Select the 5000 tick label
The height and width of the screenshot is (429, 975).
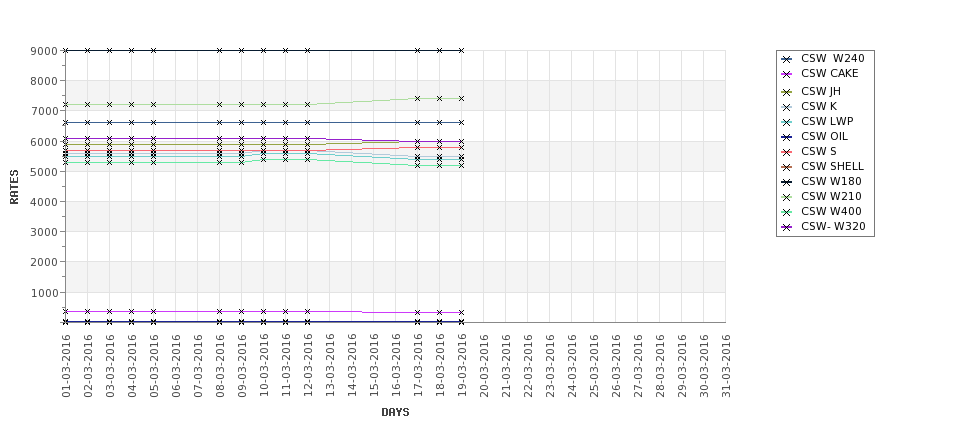click(44, 172)
